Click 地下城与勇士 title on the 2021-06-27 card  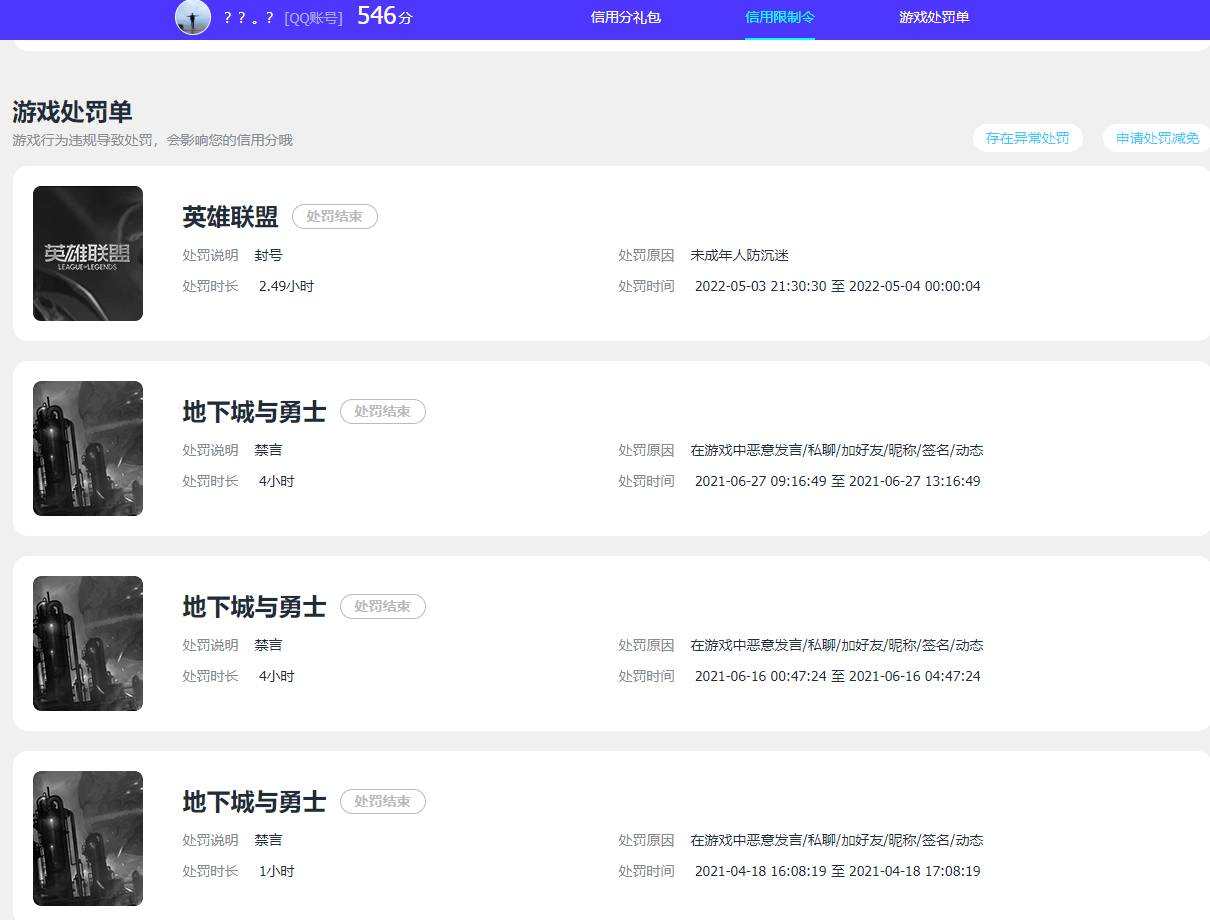pyautogui.click(x=254, y=412)
